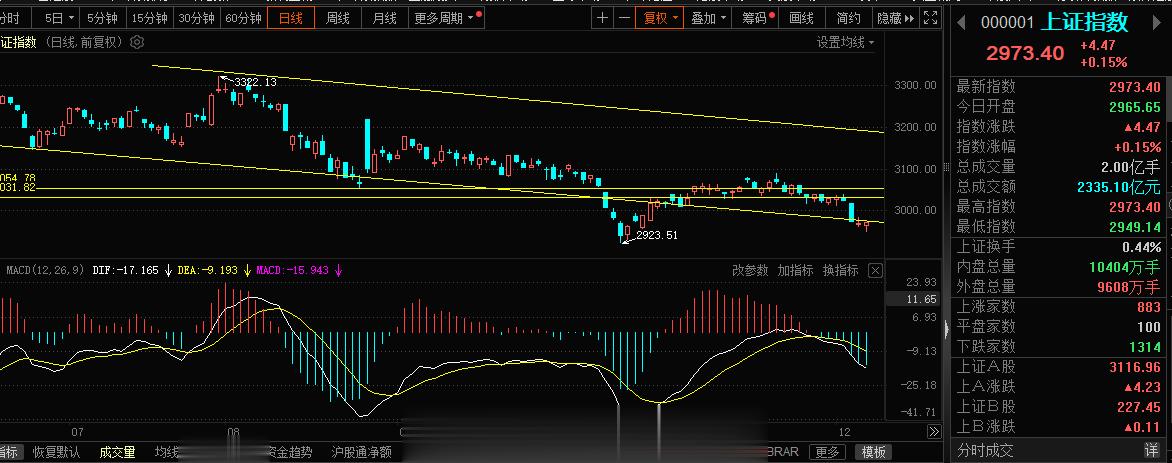Open chart settings gear next to 日线,前复权

[137, 43]
